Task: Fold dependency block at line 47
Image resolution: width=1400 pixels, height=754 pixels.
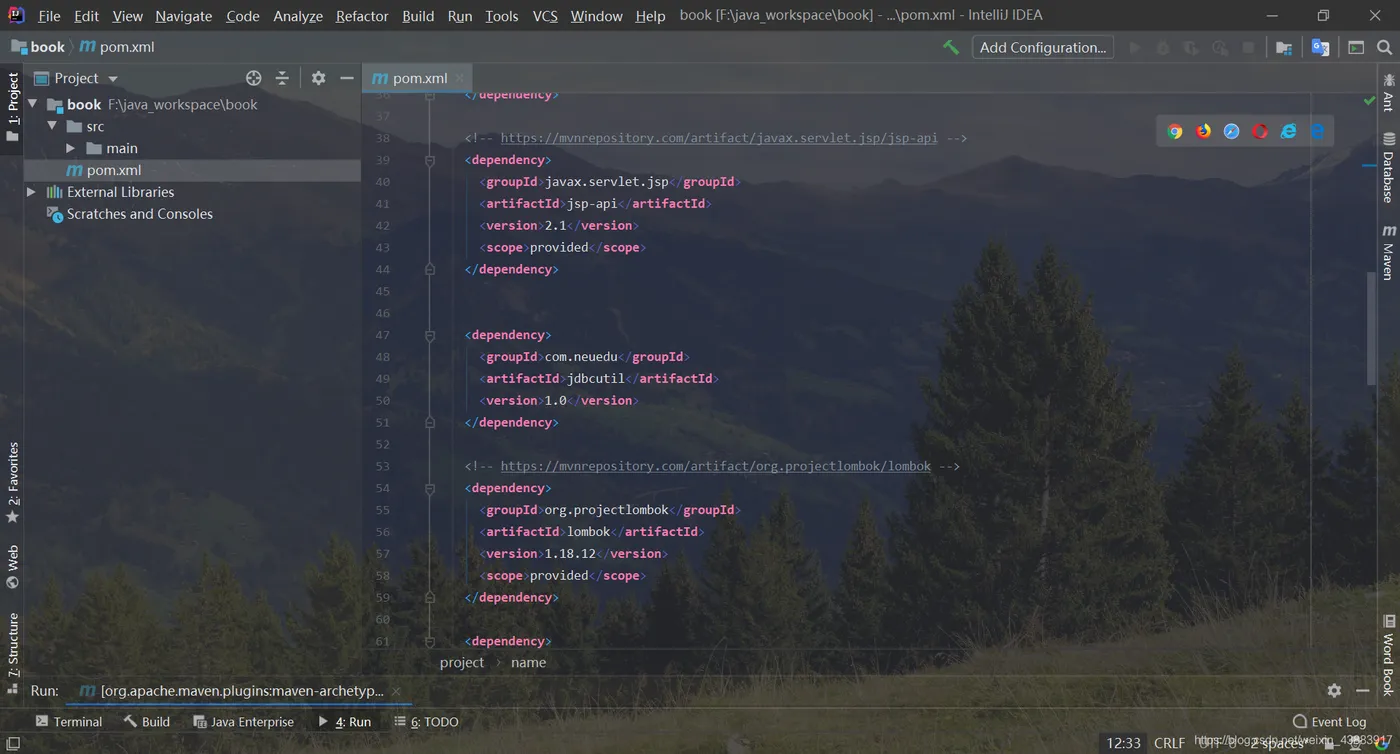Action: click(430, 335)
